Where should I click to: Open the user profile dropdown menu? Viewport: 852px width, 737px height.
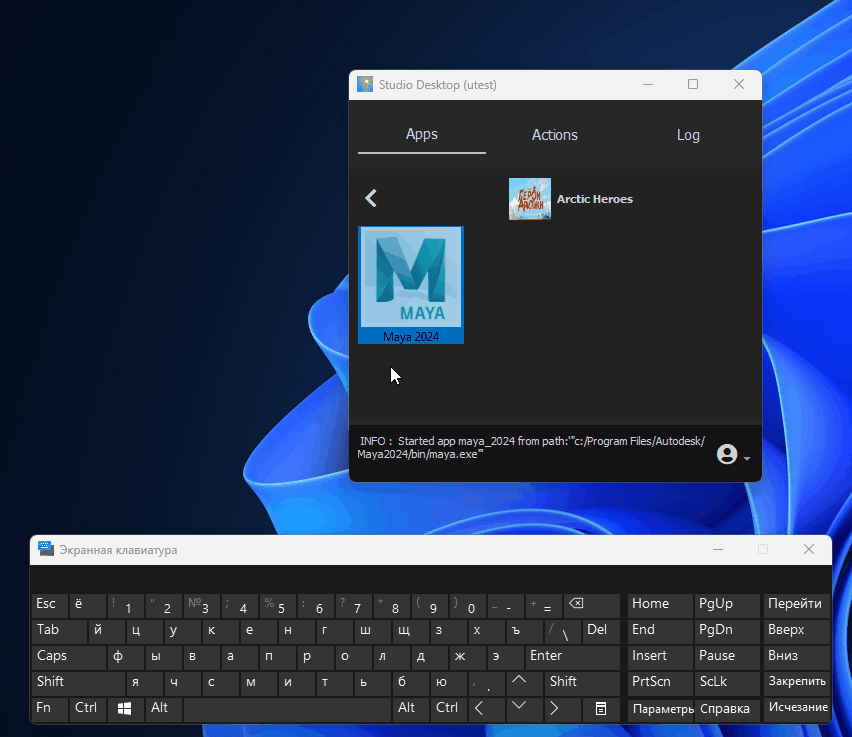click(x=733, y=455)
